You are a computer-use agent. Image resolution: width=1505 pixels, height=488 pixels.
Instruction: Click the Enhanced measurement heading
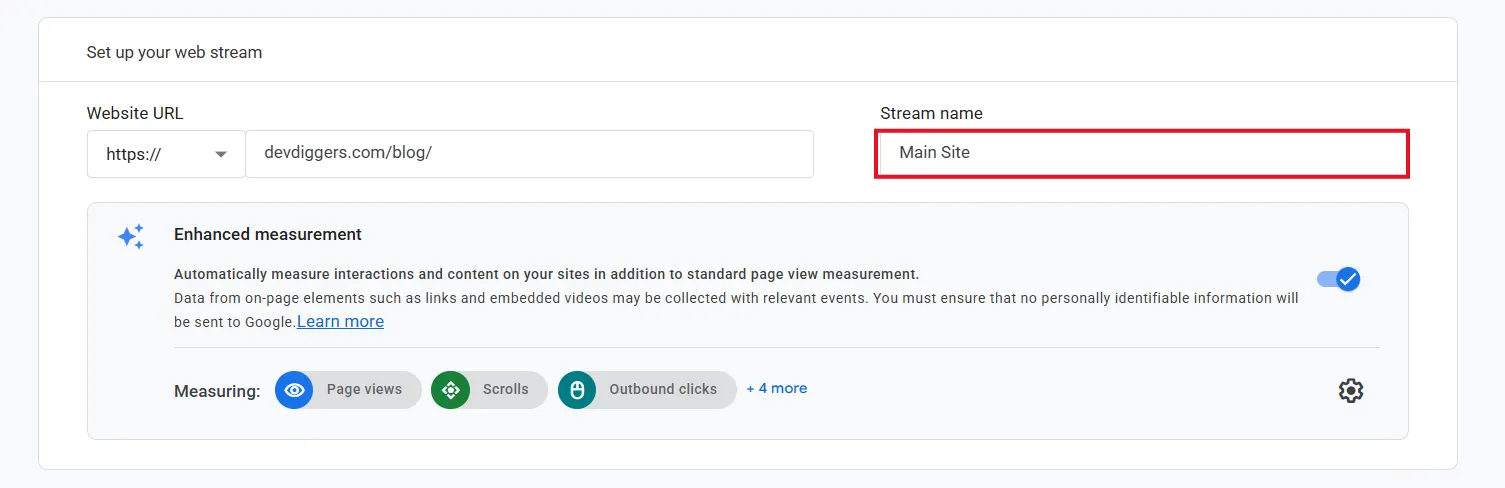click(268, 234)
